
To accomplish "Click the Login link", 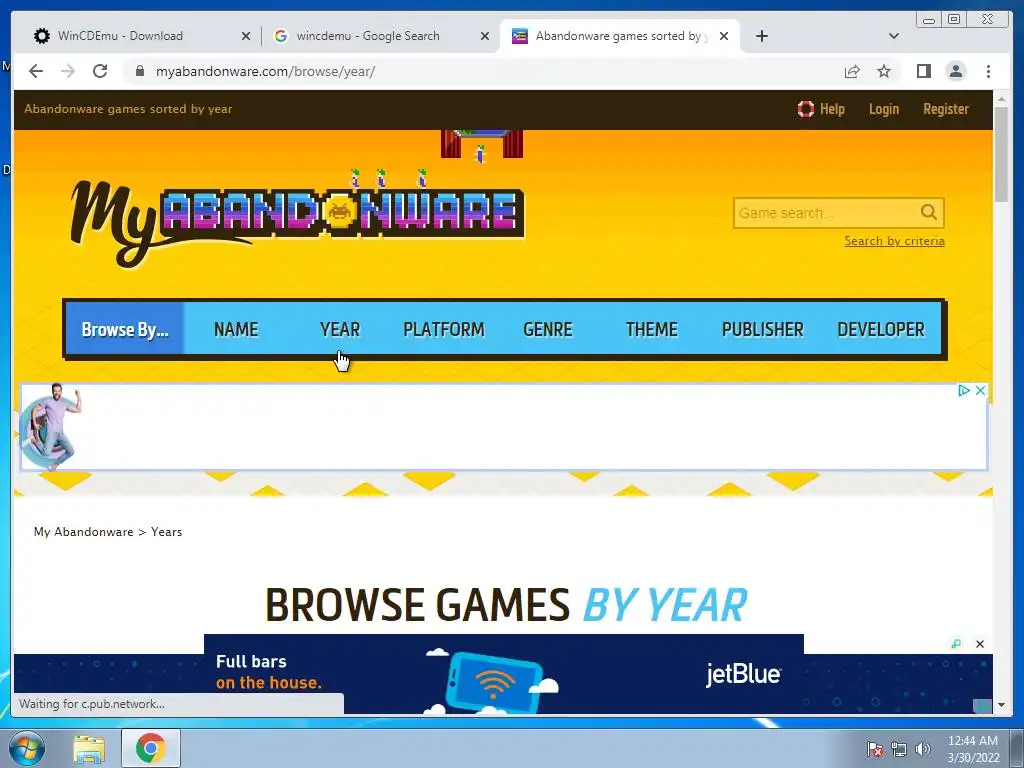I will pos(884,109).
